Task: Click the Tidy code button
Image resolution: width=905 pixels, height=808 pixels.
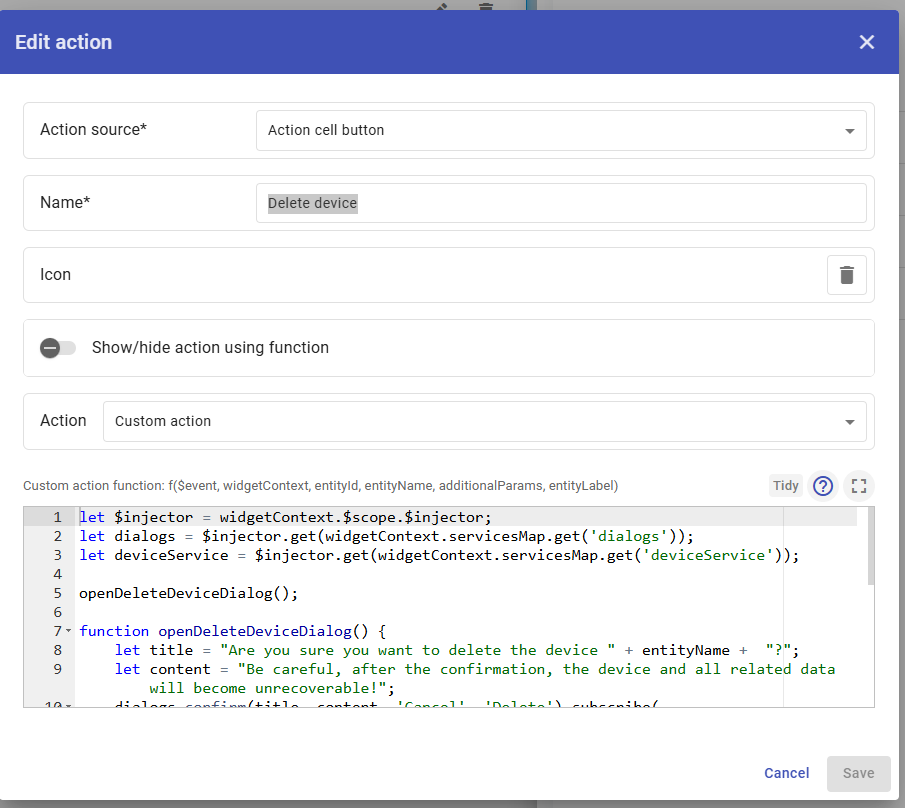Action: click(785, 486)
